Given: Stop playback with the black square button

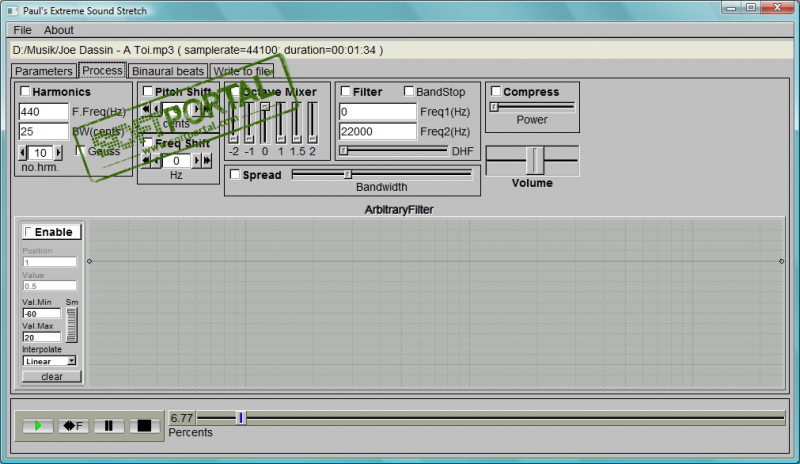Looking at the screenshot, I should (144, 426).
